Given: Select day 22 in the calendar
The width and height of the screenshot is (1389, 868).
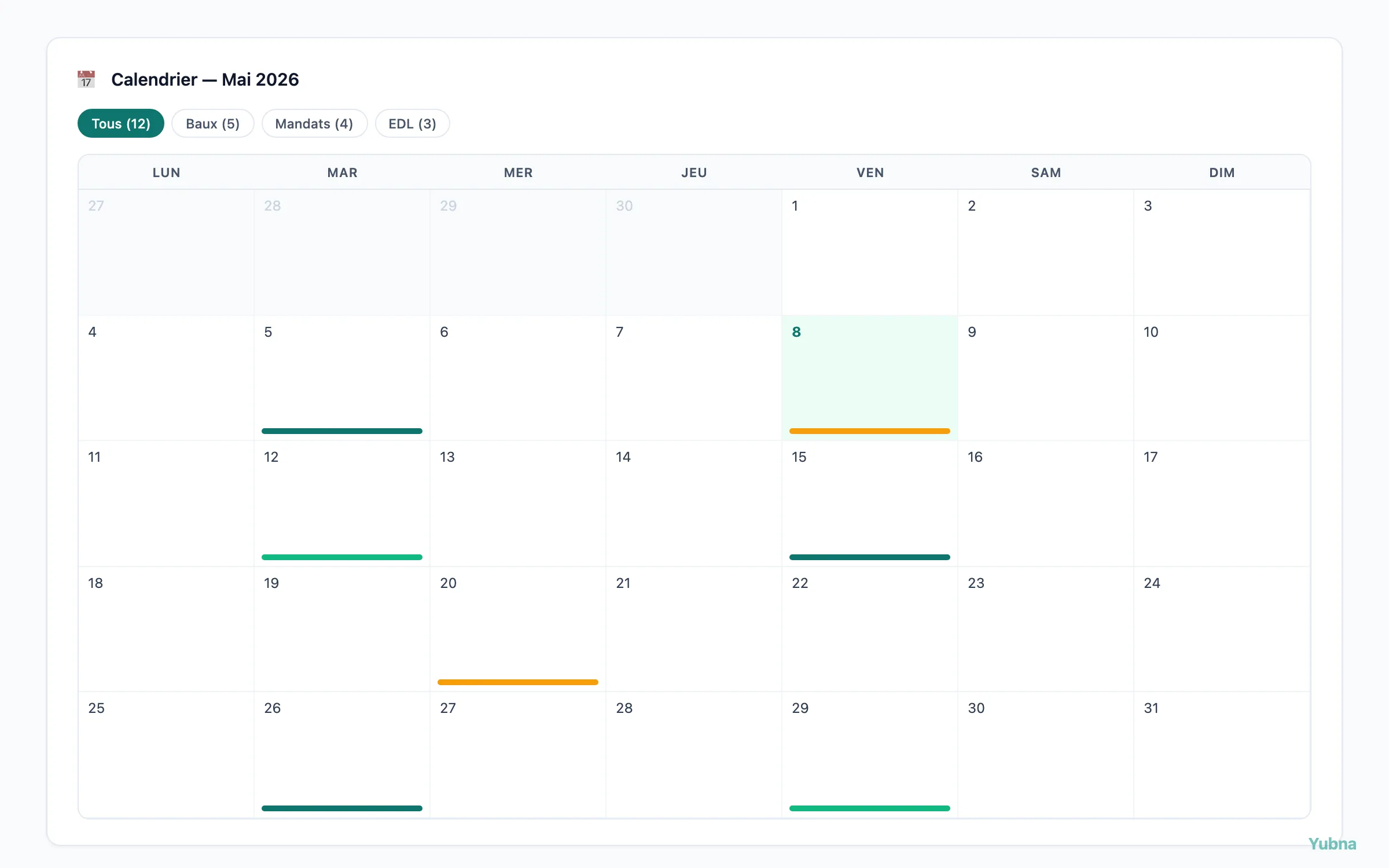Looking at the screenshot, I should [870, 629].
